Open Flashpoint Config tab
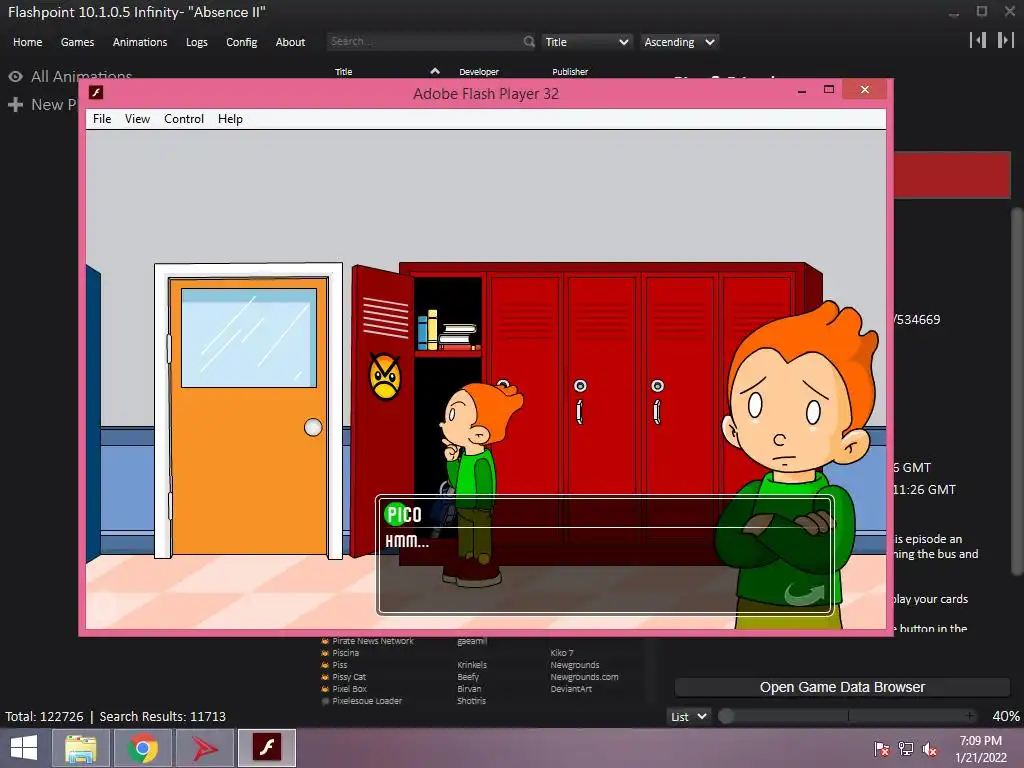The width and height of the screenshot is (1024, 768). (x=242, y=42)
